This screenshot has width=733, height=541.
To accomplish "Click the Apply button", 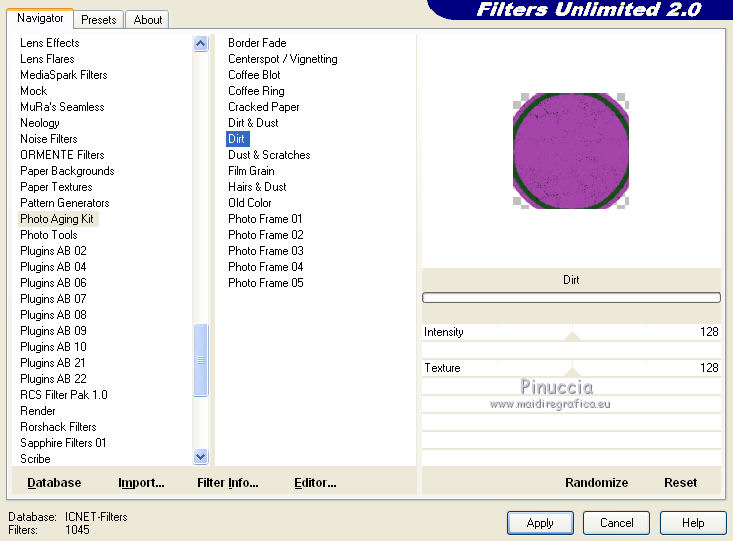I will pos(540,523).
